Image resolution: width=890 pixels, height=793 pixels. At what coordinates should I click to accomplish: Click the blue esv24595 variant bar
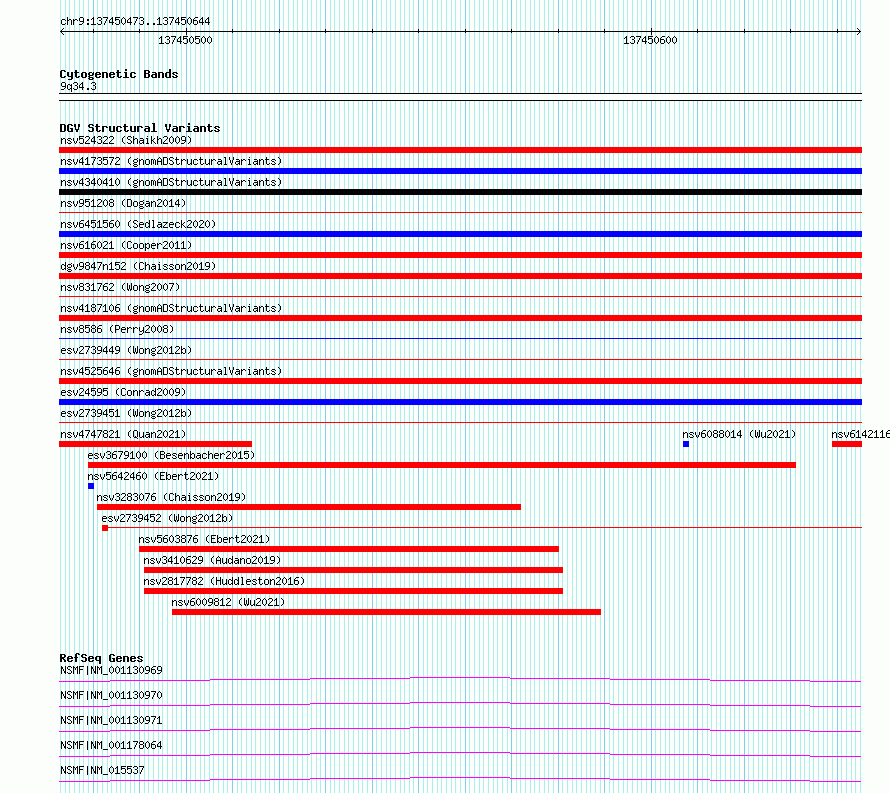pos(460,402)
